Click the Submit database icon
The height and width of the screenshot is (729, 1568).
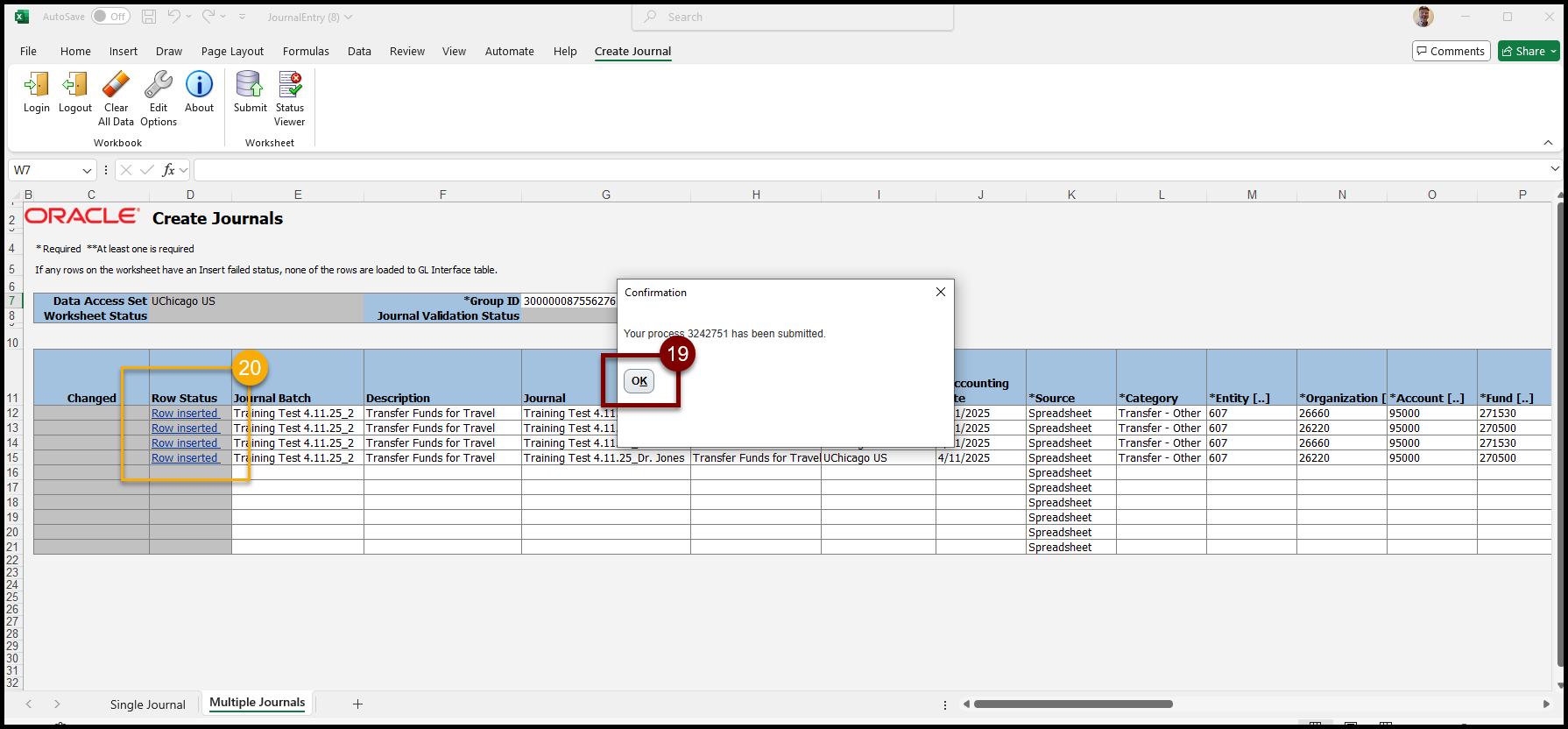(x=250, y=85)
